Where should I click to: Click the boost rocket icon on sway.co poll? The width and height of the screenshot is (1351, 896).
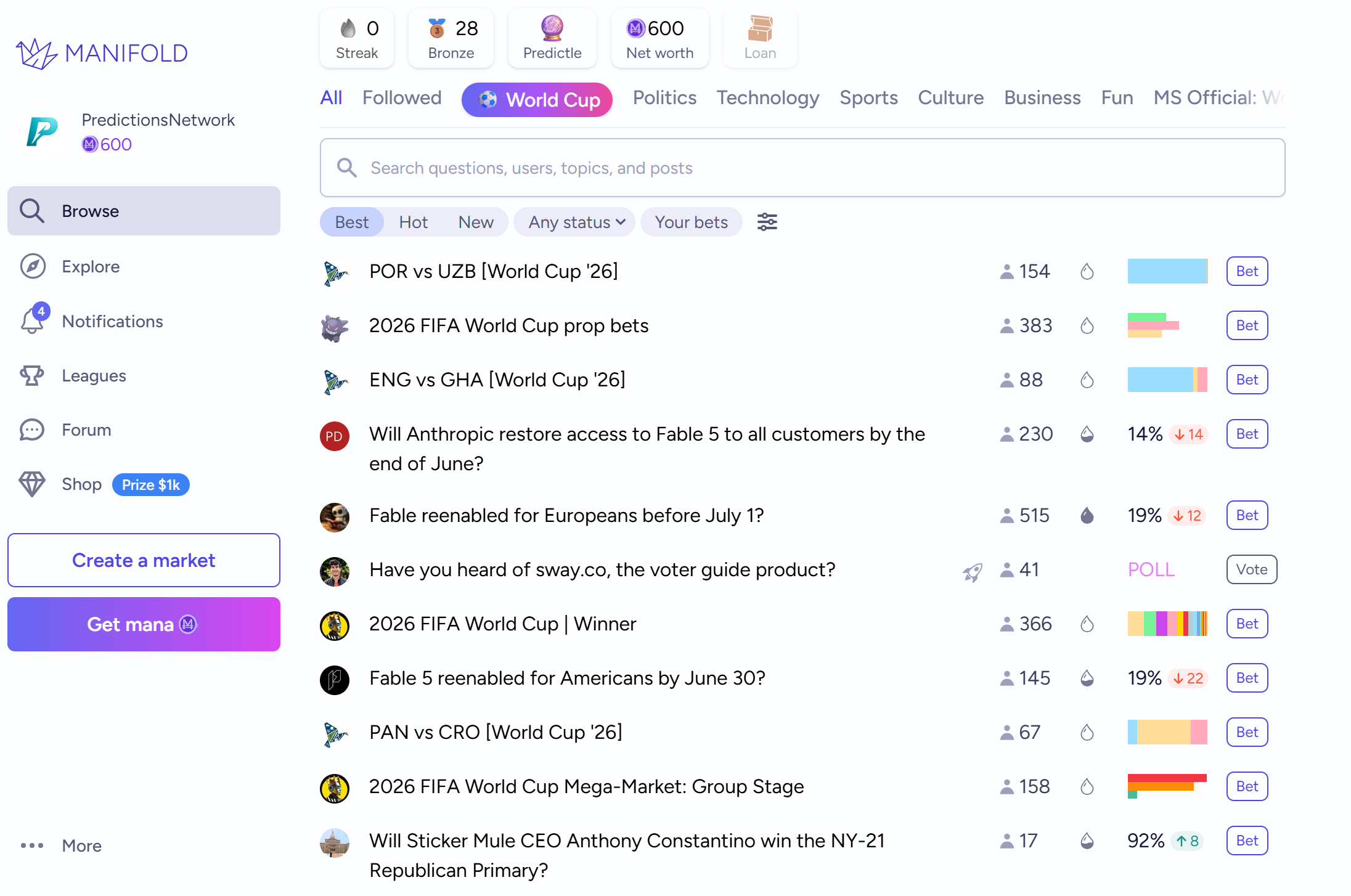(x=973, y=572)
